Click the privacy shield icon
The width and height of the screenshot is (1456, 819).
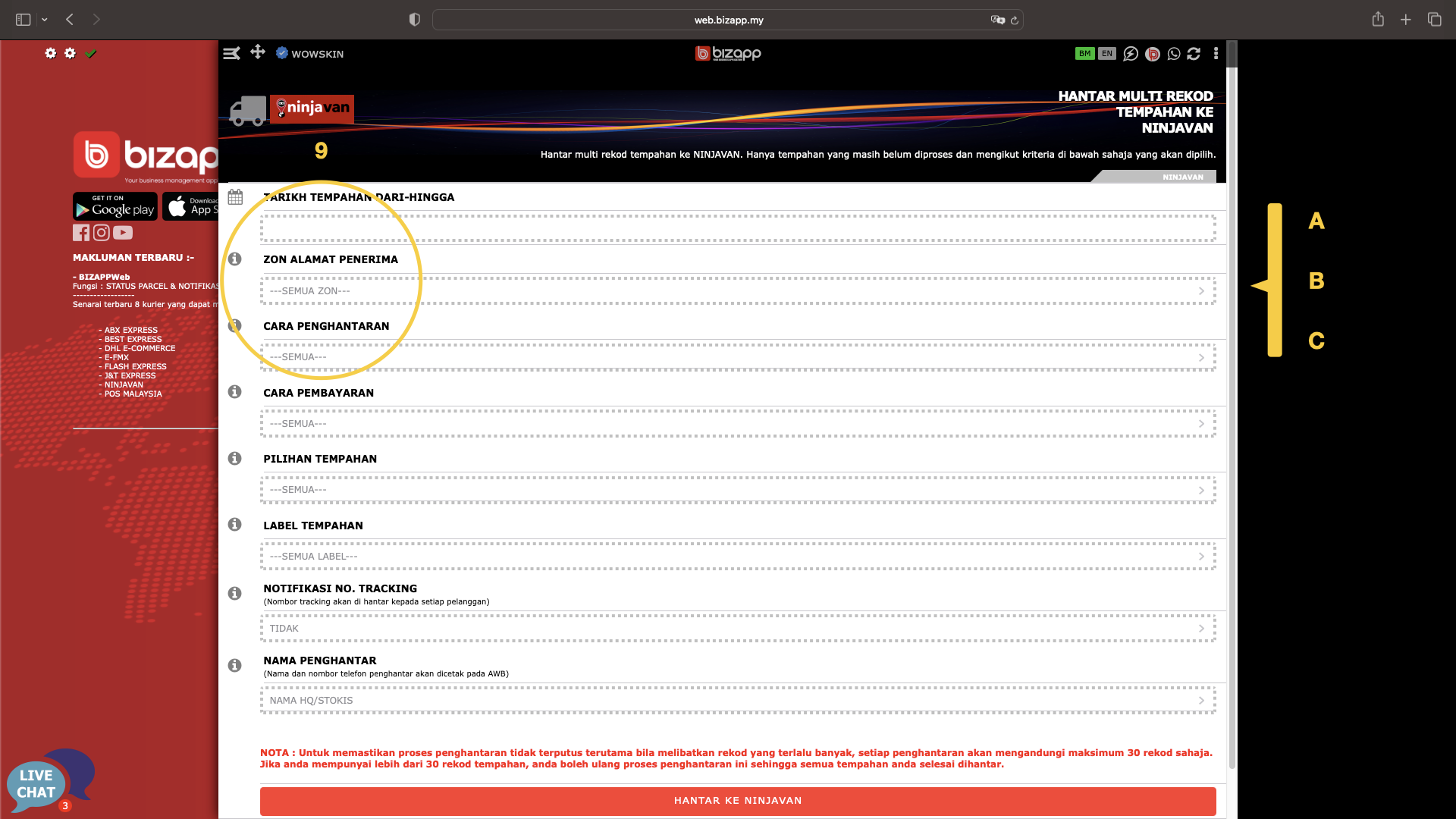414,20
